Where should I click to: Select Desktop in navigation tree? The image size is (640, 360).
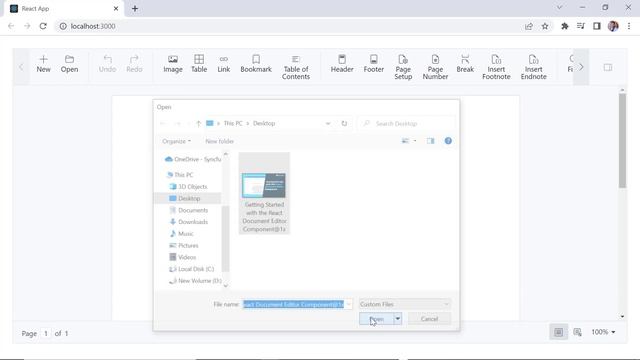click(188, 198)
